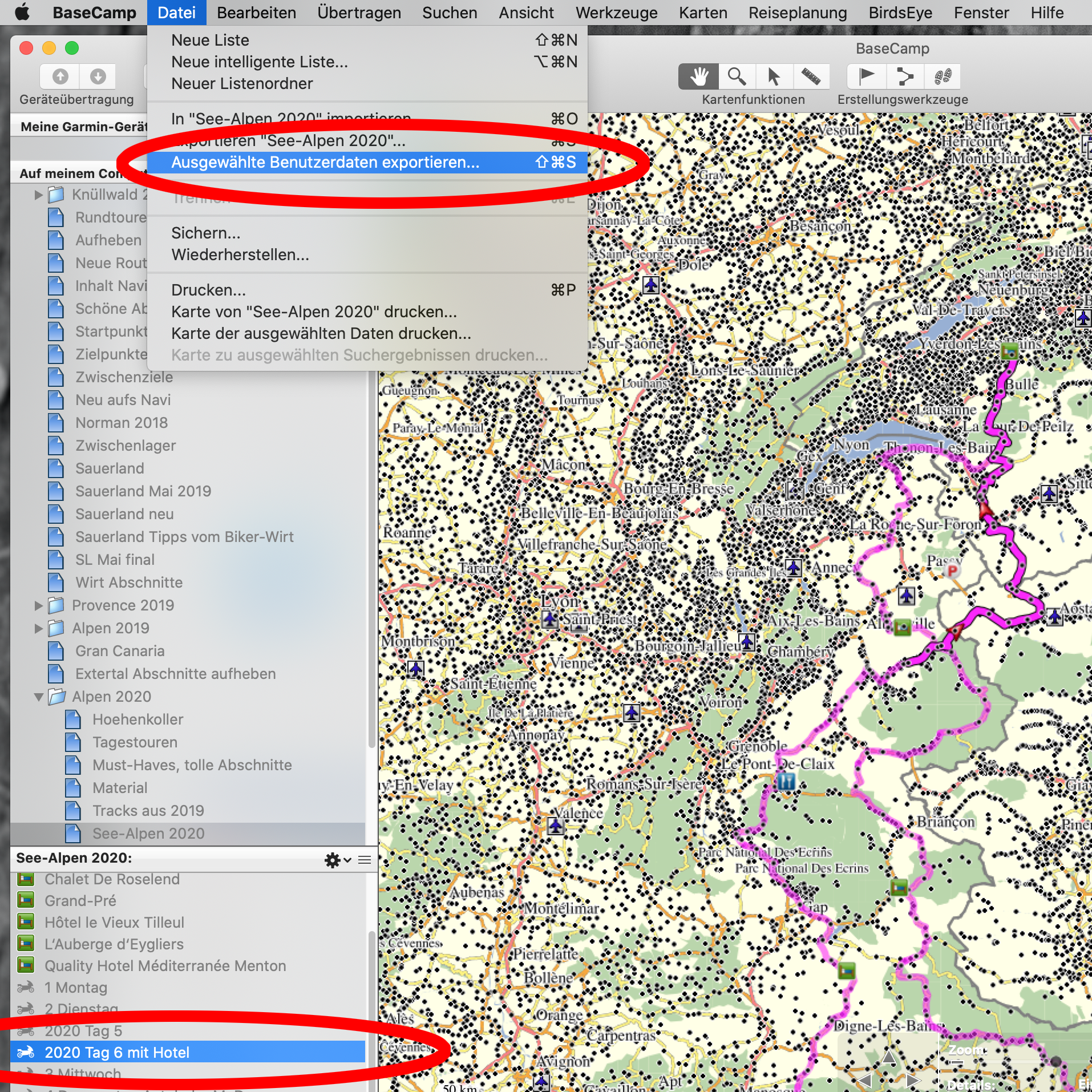Viewport: 1092px width, 1092px height.
Task: Select the ruler measure tool
Action: (x=811, y=76)
